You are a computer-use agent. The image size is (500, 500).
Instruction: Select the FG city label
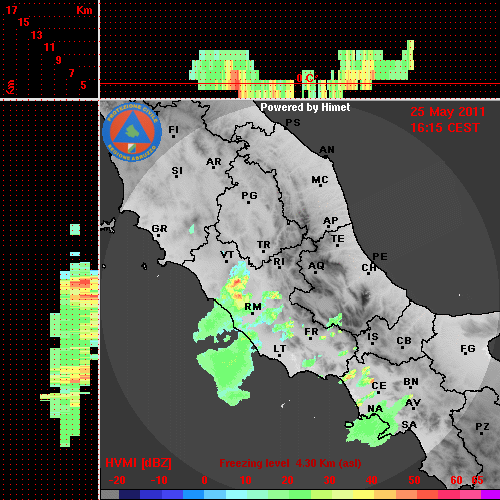[x=468, y=349]
